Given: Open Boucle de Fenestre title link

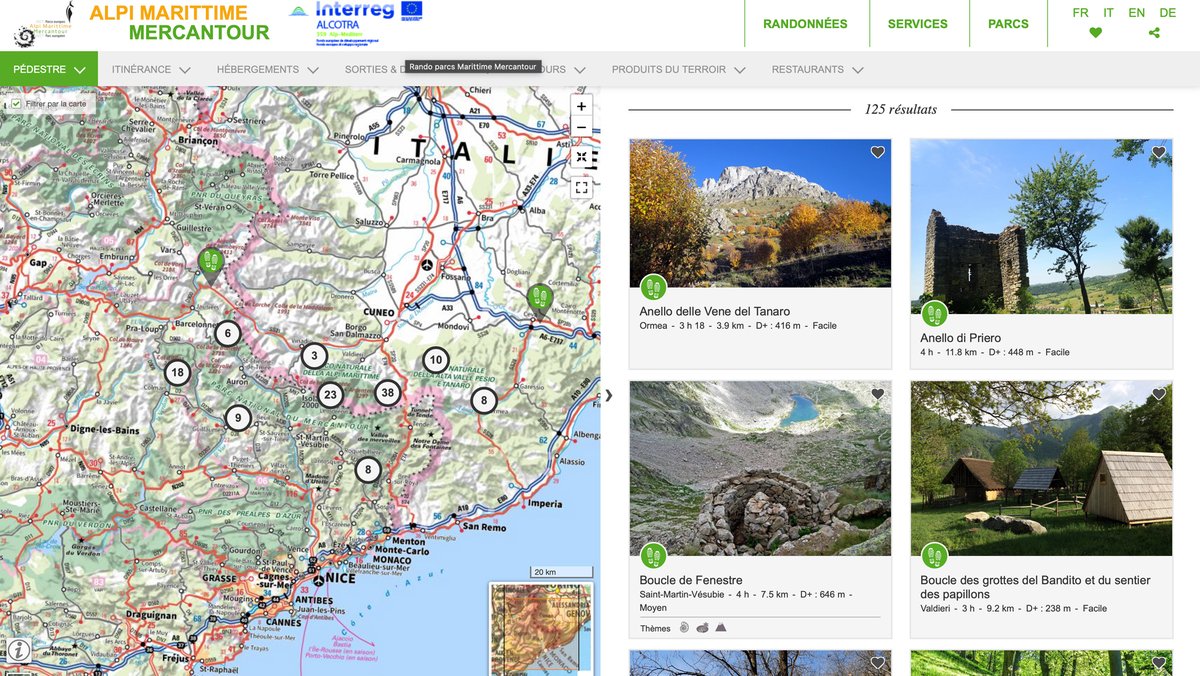Looking at the screenshot, I should pos(691,580).
